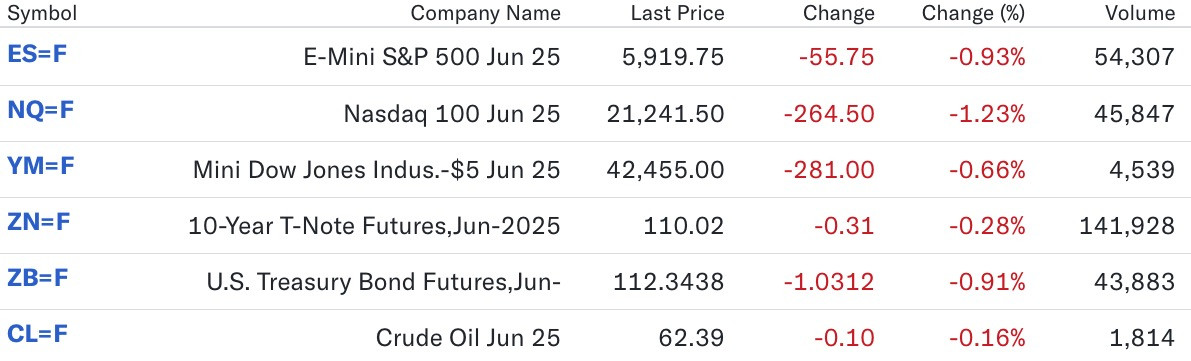Open the YM=F symbol link
Screen dimensions: 1191x361
point(40,166)
